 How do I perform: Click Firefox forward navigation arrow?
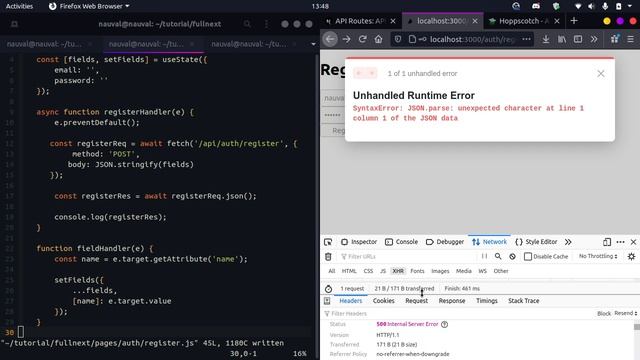pyautogui.click(x=346, y=39)
